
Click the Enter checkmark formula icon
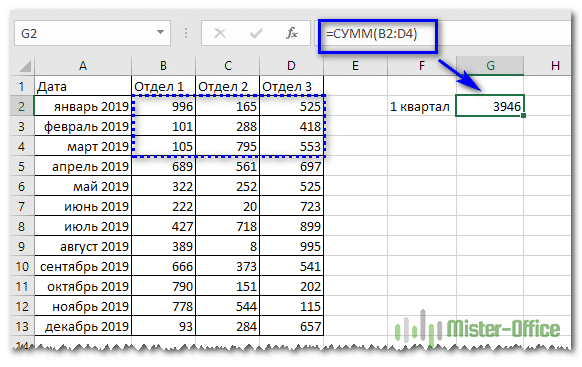(x=256, y=34)
